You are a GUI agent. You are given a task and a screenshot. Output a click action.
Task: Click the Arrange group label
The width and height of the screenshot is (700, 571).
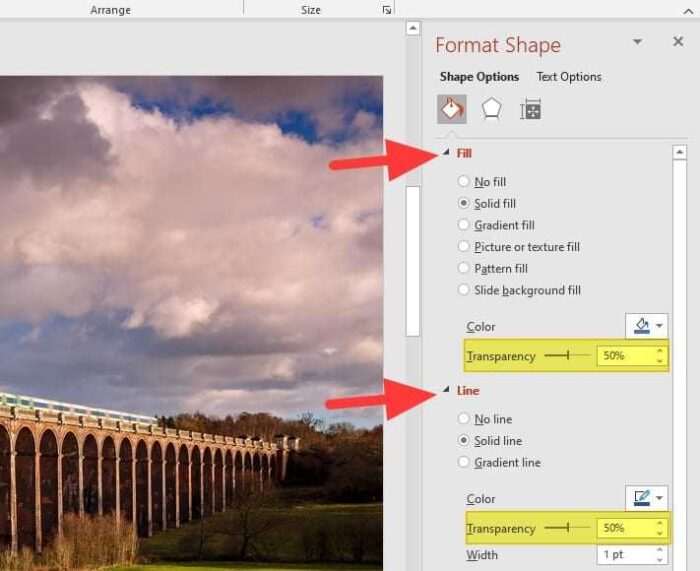click(x=110, y=10)
